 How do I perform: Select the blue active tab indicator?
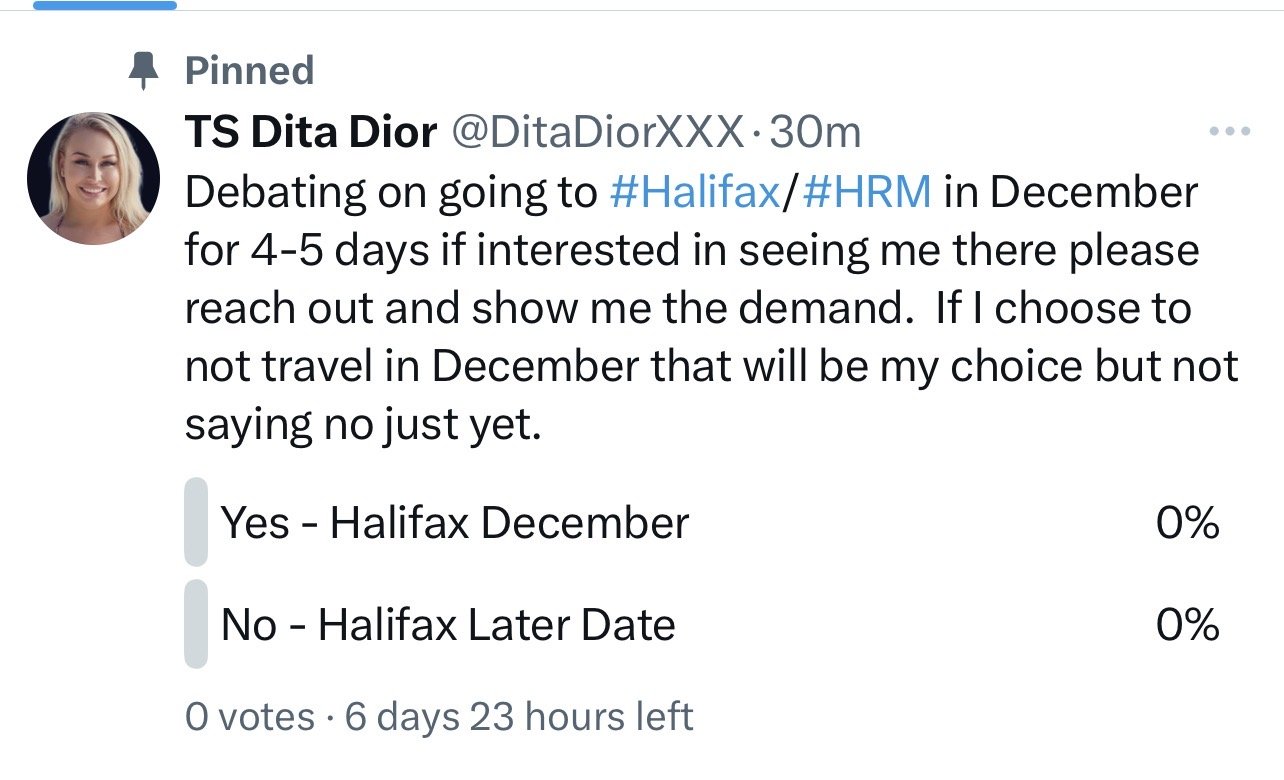pos(104,5)
